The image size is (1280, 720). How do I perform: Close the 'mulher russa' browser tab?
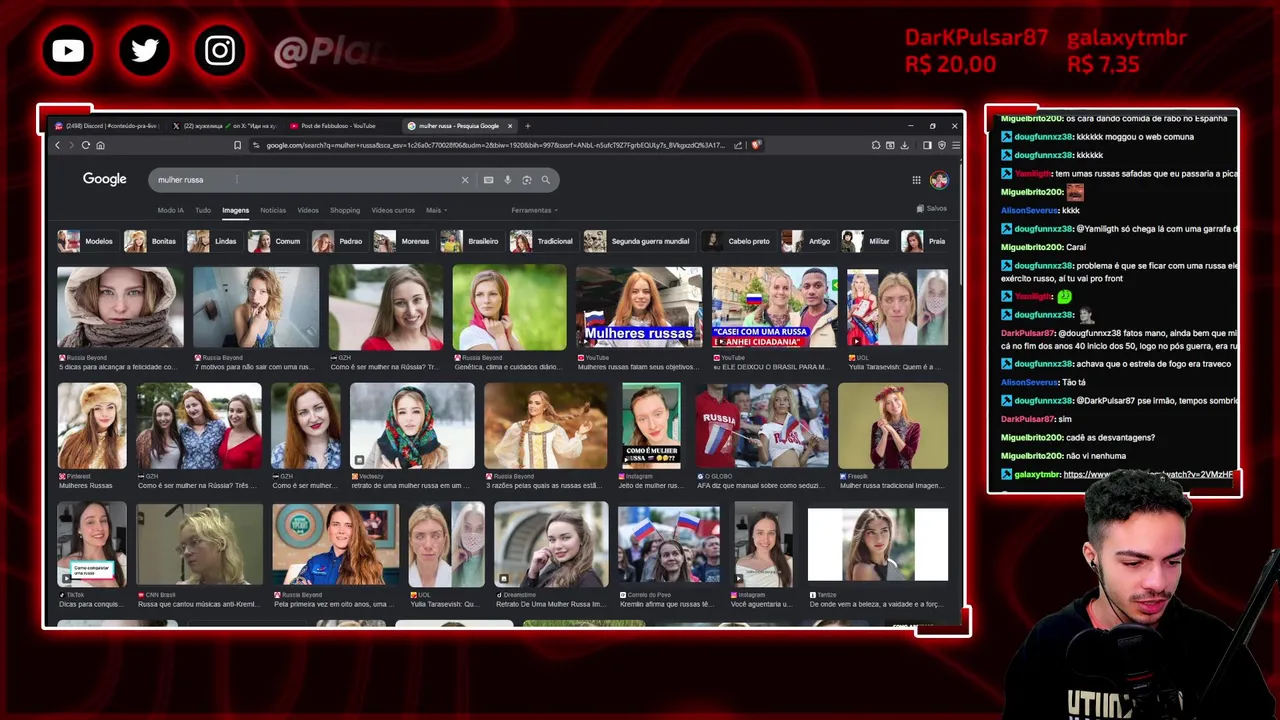pyautogui.click(x=510, y=126)
